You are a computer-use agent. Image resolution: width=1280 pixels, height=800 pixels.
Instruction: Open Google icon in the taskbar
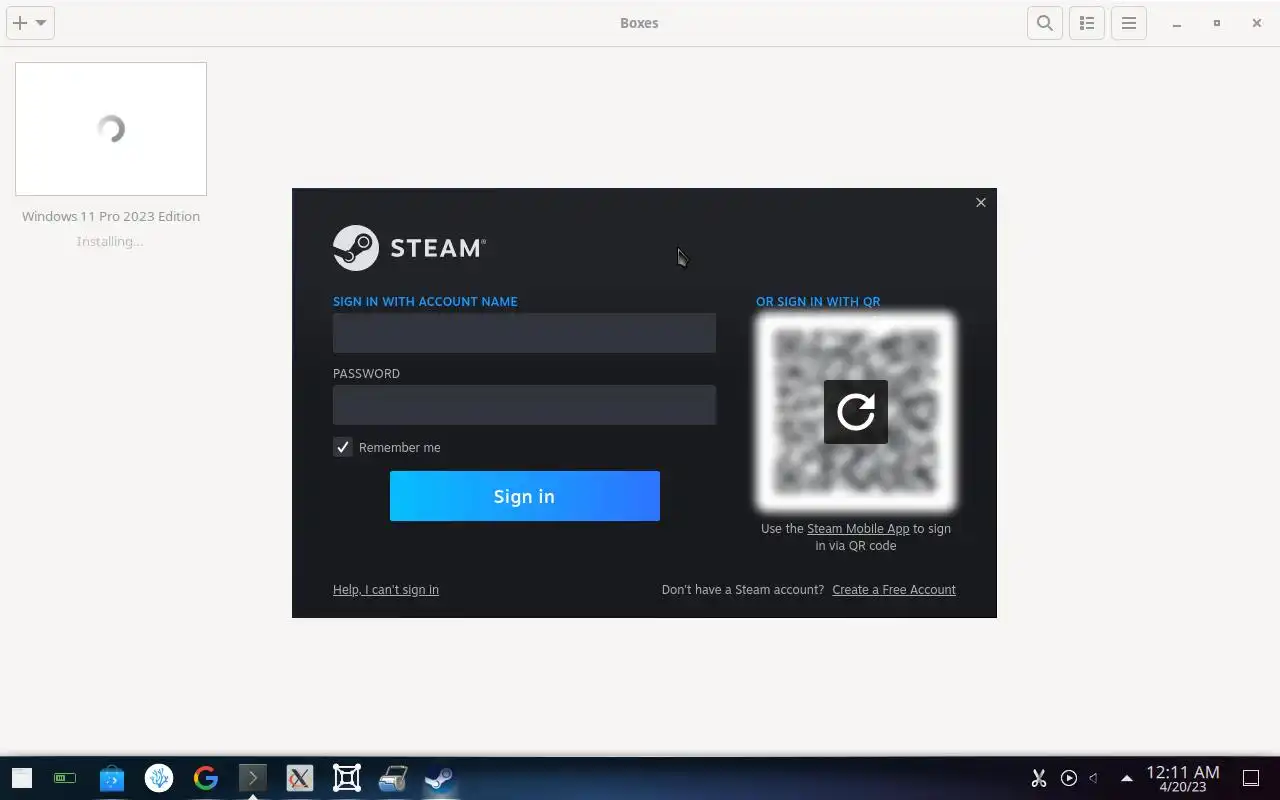(206, 778)
